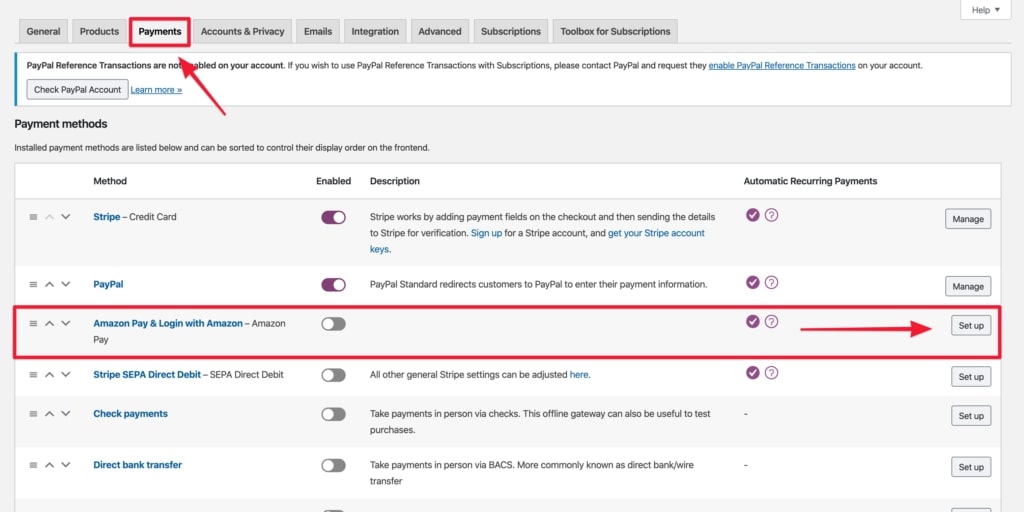Enable Check payments toggle
This screenshot has height=512, width=1024.
point(333,414)
